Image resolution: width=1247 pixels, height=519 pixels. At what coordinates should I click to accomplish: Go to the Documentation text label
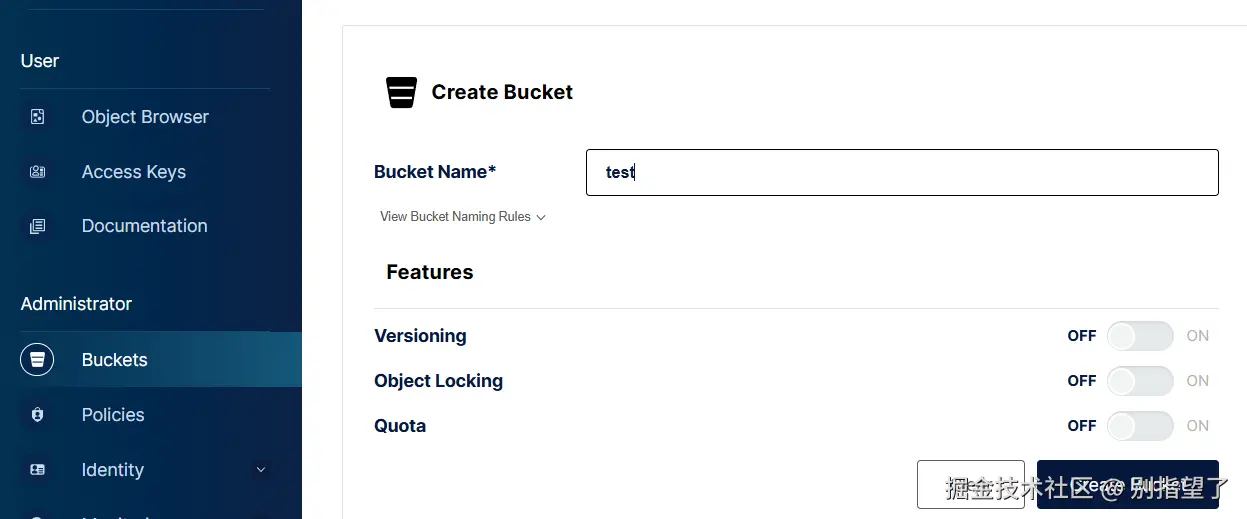[x=145, y=226]
